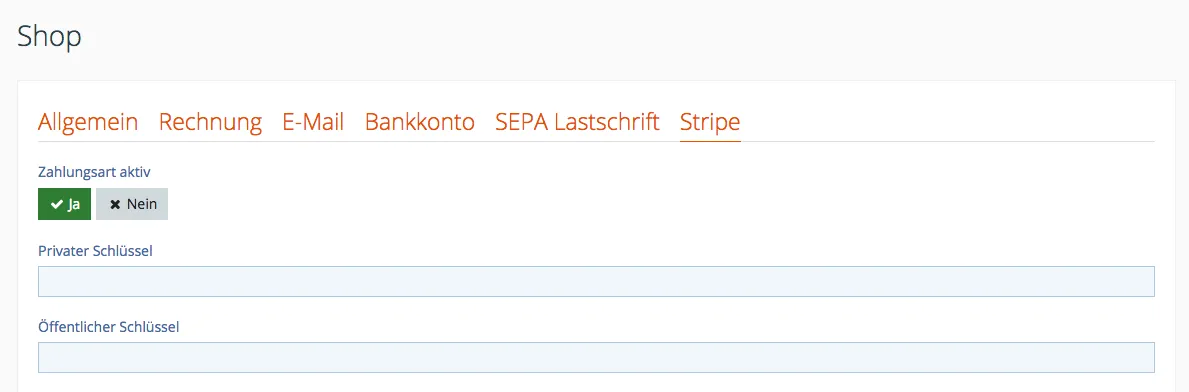Click the Shop page heading
The width and height of the screenshot is (1189, 392).
49,36
